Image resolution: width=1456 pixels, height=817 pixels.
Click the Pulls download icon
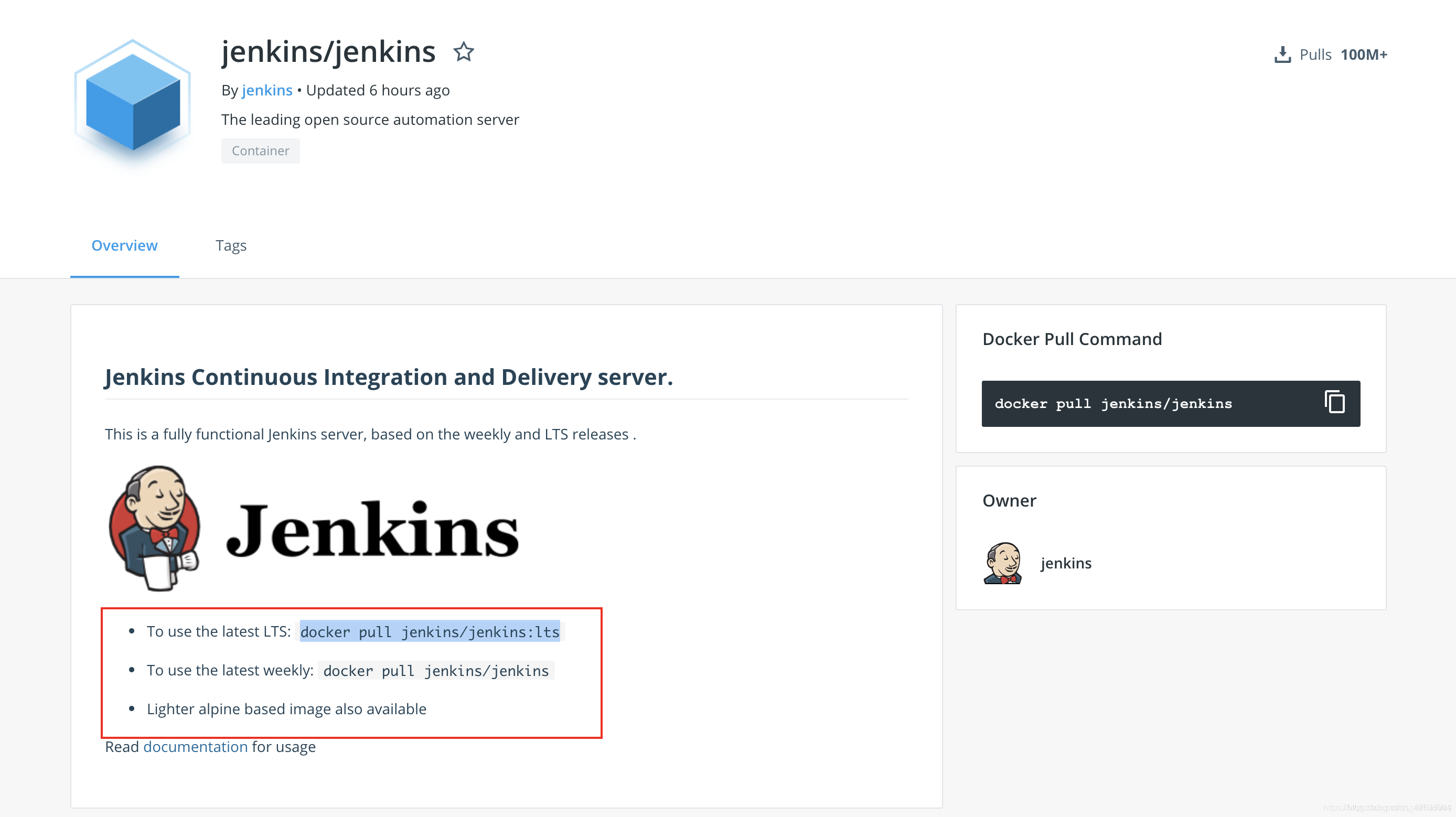click(1282, 55)
